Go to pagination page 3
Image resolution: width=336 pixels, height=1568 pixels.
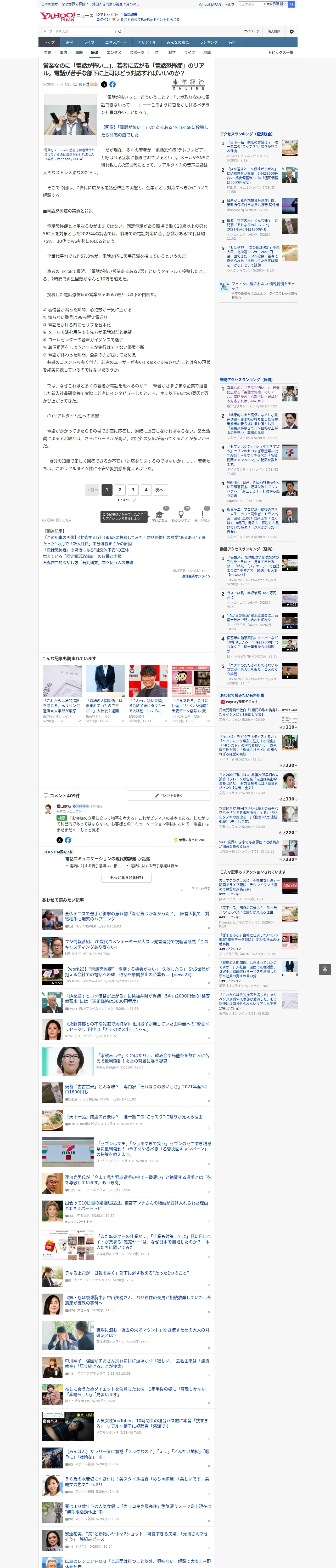133,489
